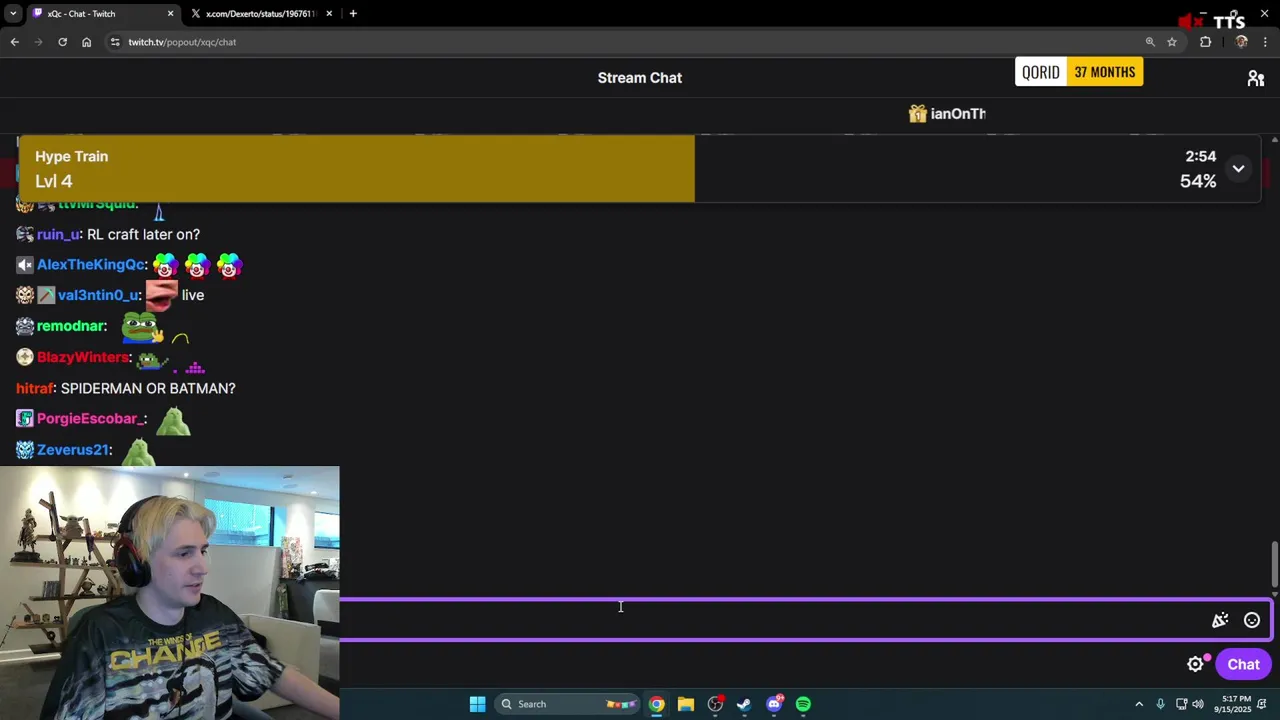The image size is (1280, 720).
Task: Open the community users list icon
Action: point(1256,78)
